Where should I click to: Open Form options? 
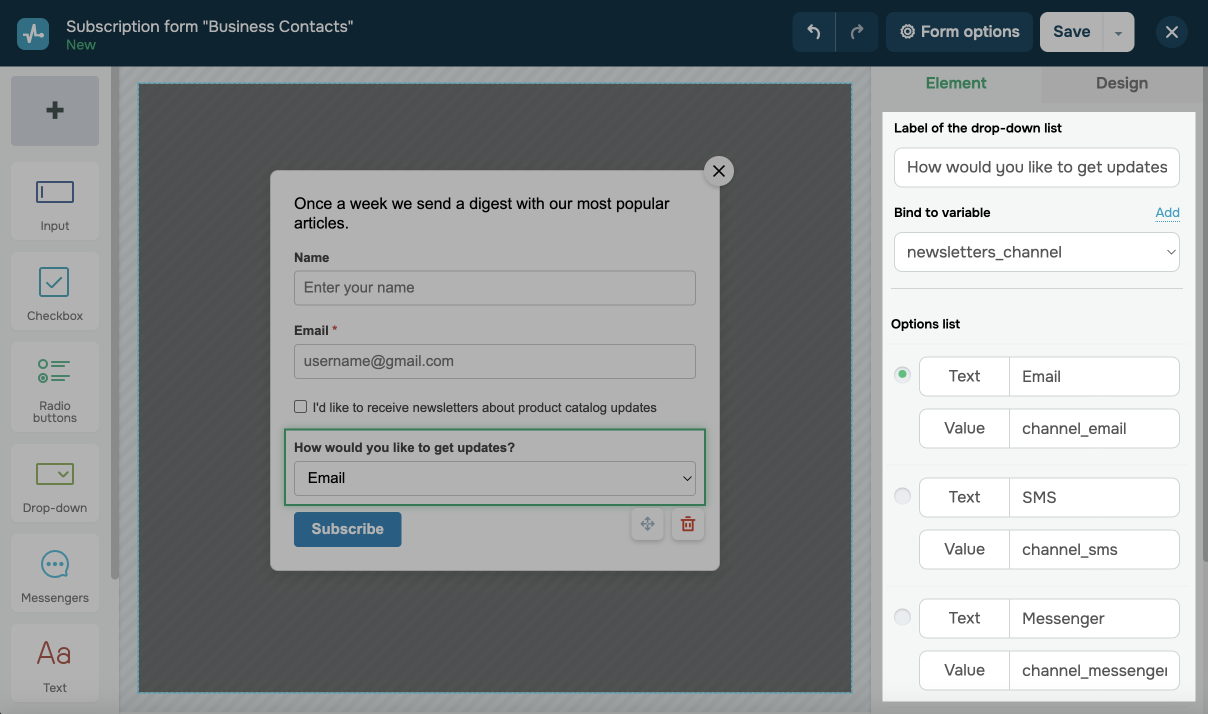959,32
